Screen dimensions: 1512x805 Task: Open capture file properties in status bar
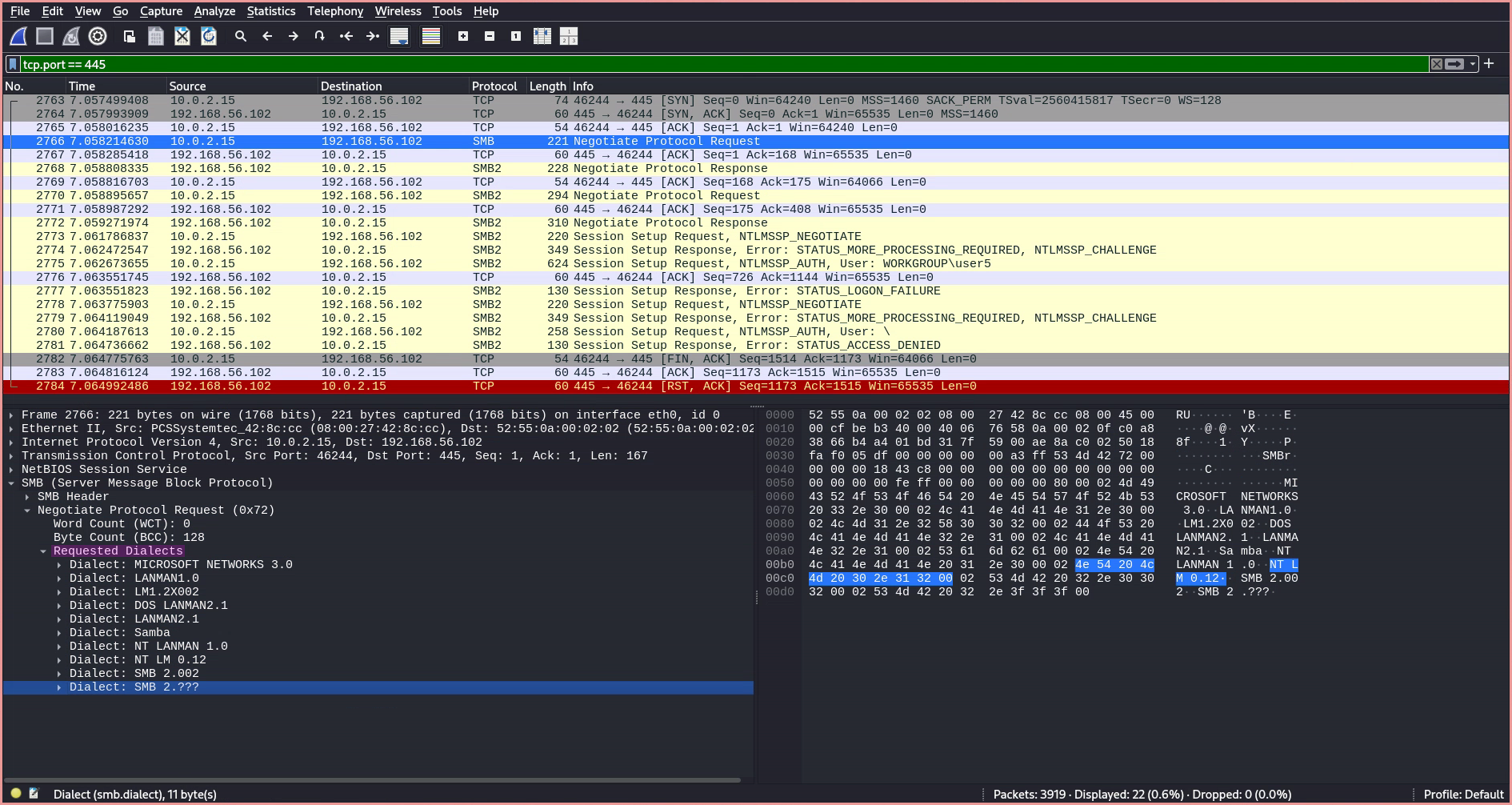(x=34, y=794)
